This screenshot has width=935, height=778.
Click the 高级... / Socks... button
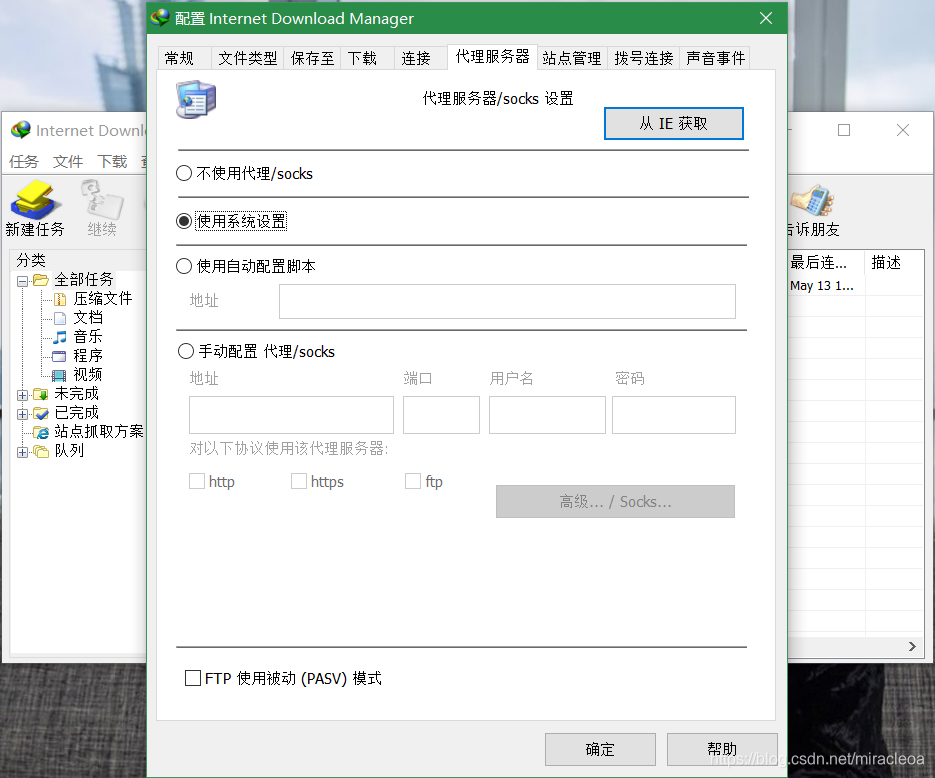(x=615, y=501)
